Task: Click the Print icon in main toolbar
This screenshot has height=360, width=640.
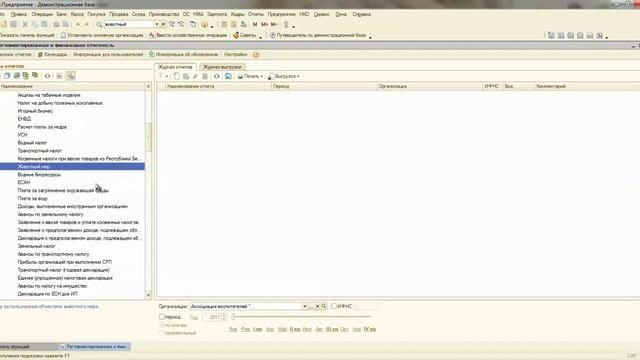Action: click(x=56, y=24)
